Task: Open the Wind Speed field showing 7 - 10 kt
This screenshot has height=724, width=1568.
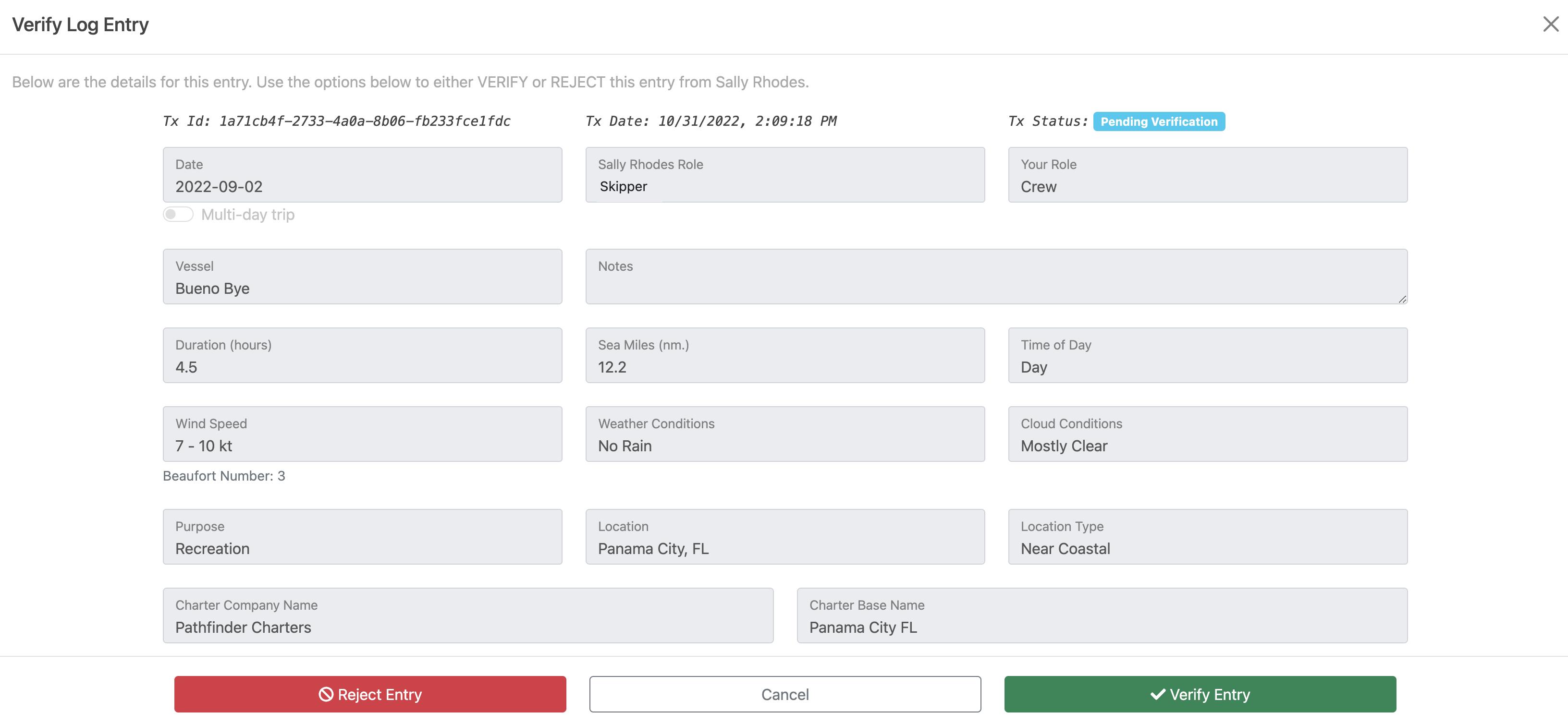Action: (362, 434)
